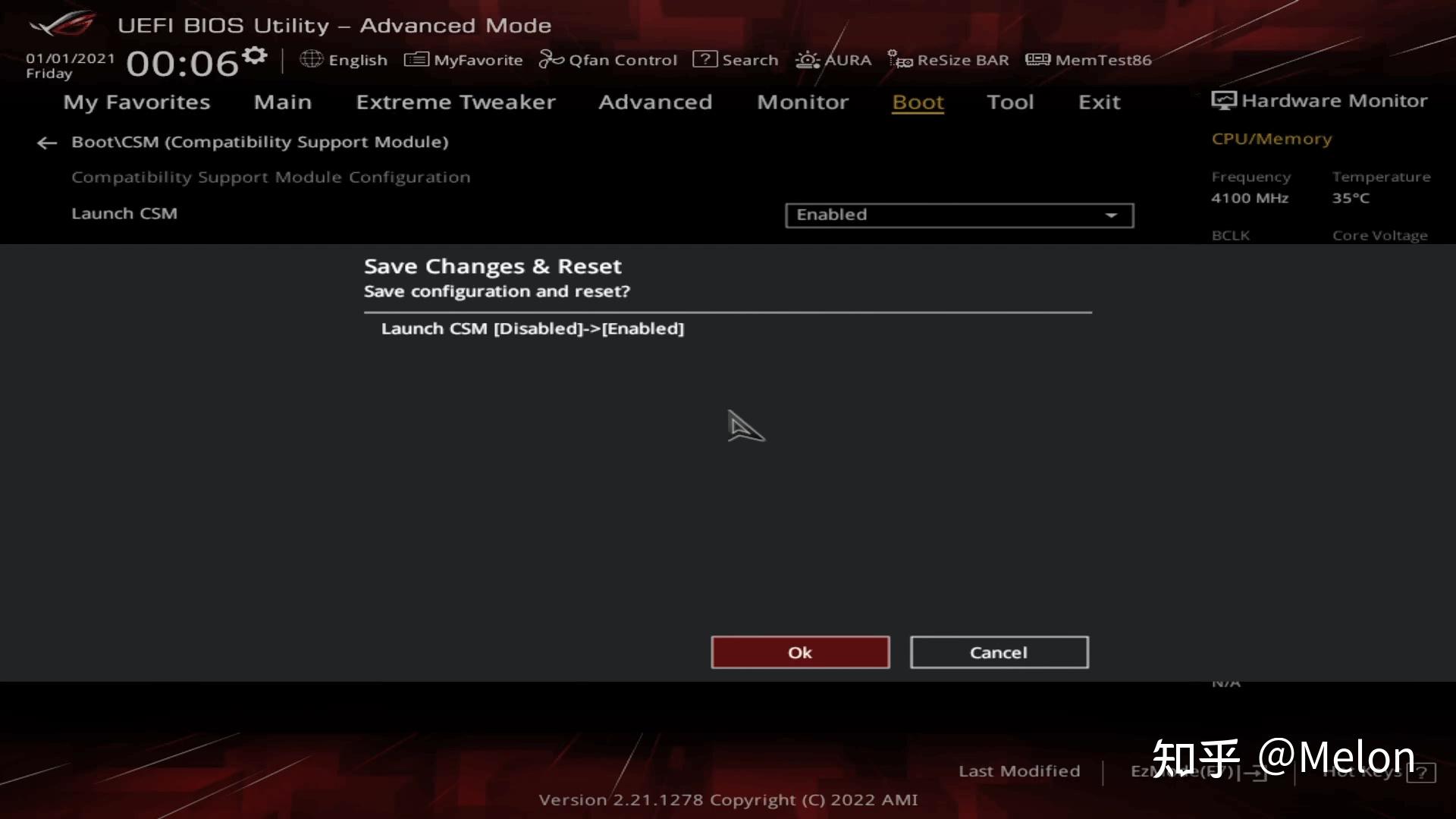Viewport: 1456px width, 819px height.
Task: Switch to EzMode via F7 shortcut label
Action: (x=1183, y=770)
